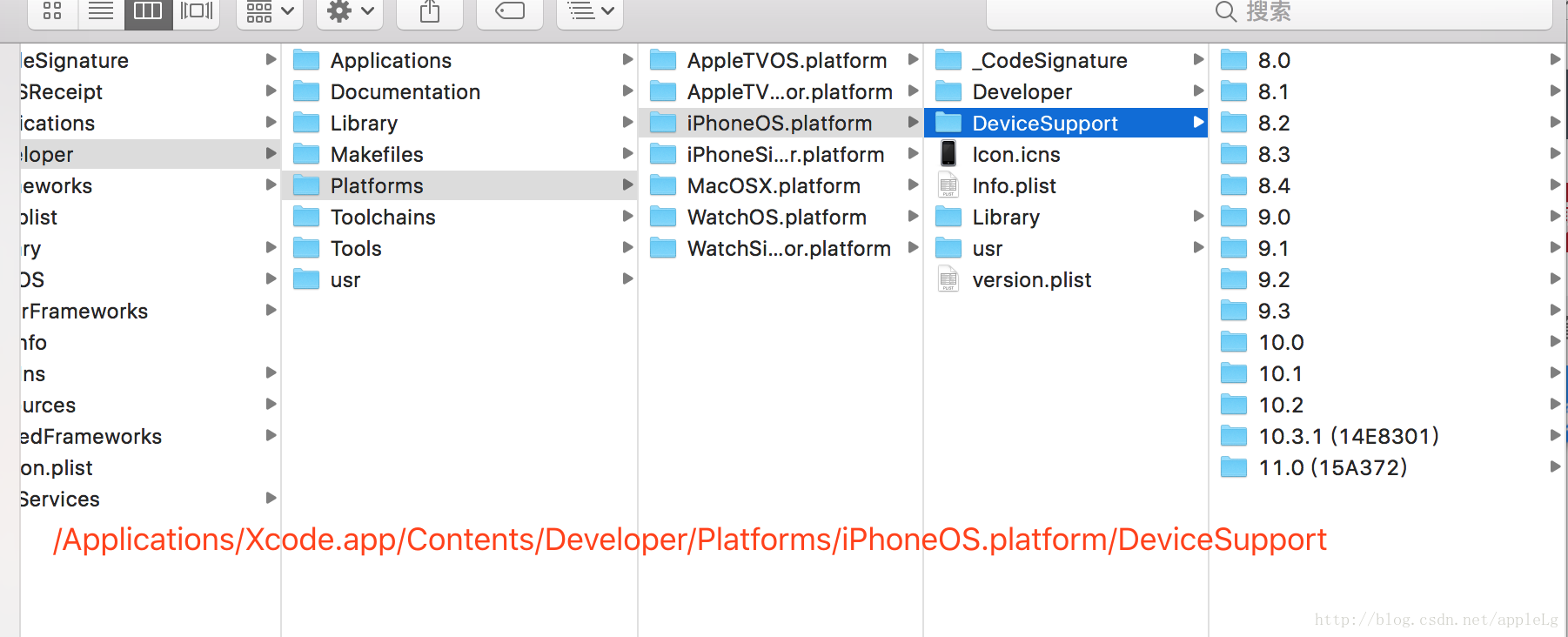Select the SReceipt item in left column

[150, 91]
